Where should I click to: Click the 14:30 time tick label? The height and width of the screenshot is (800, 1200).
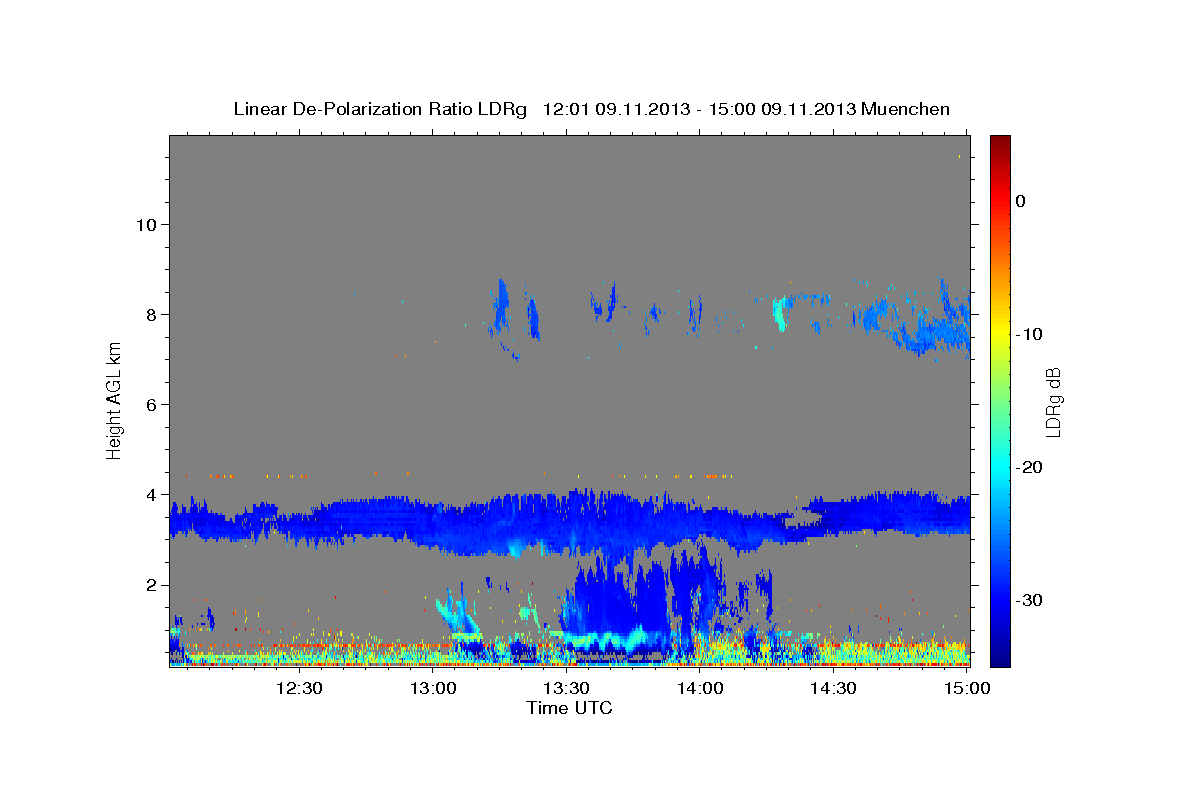tap(833, 688)
